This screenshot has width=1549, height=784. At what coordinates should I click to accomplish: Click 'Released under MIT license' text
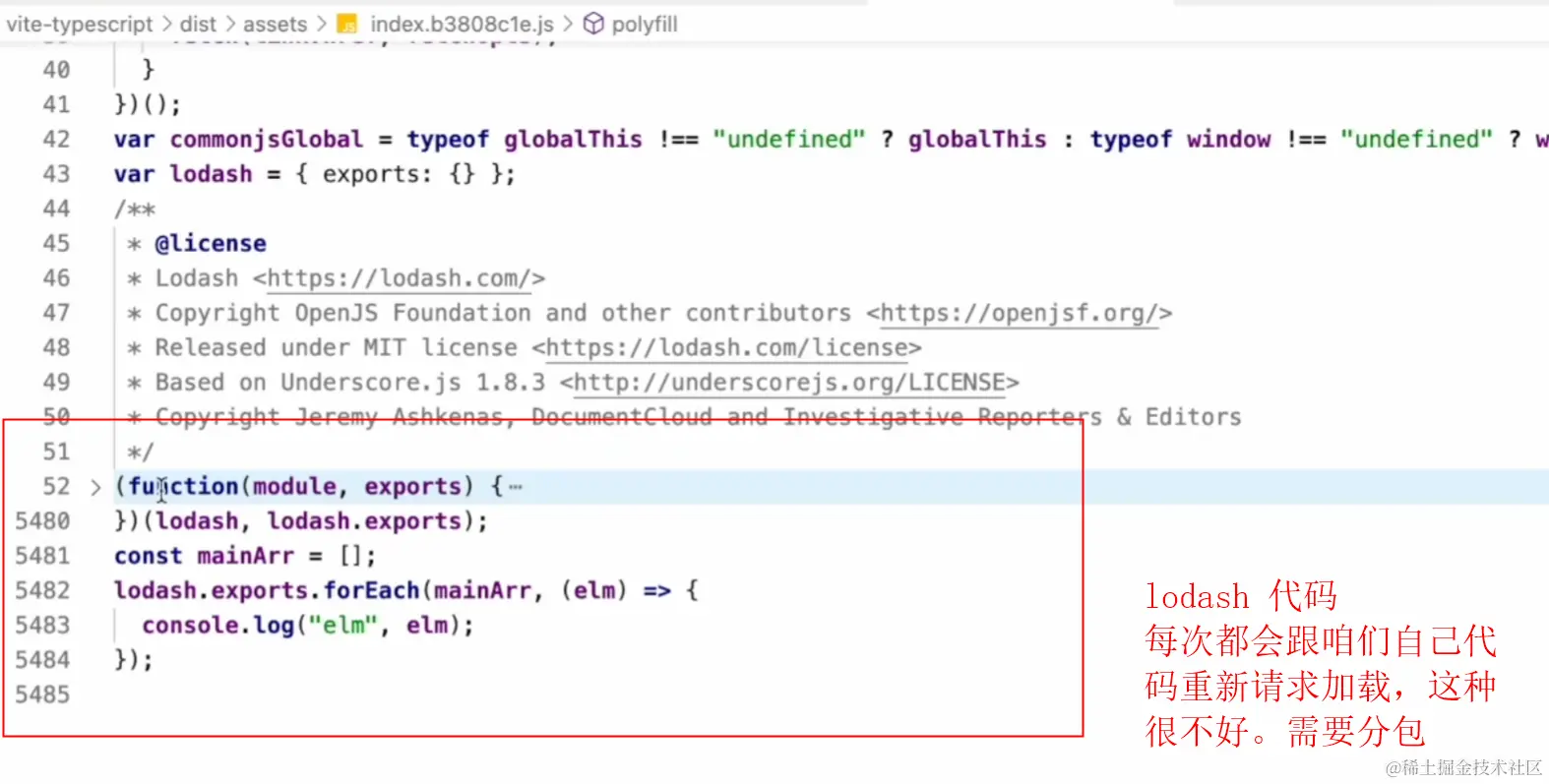337,347
